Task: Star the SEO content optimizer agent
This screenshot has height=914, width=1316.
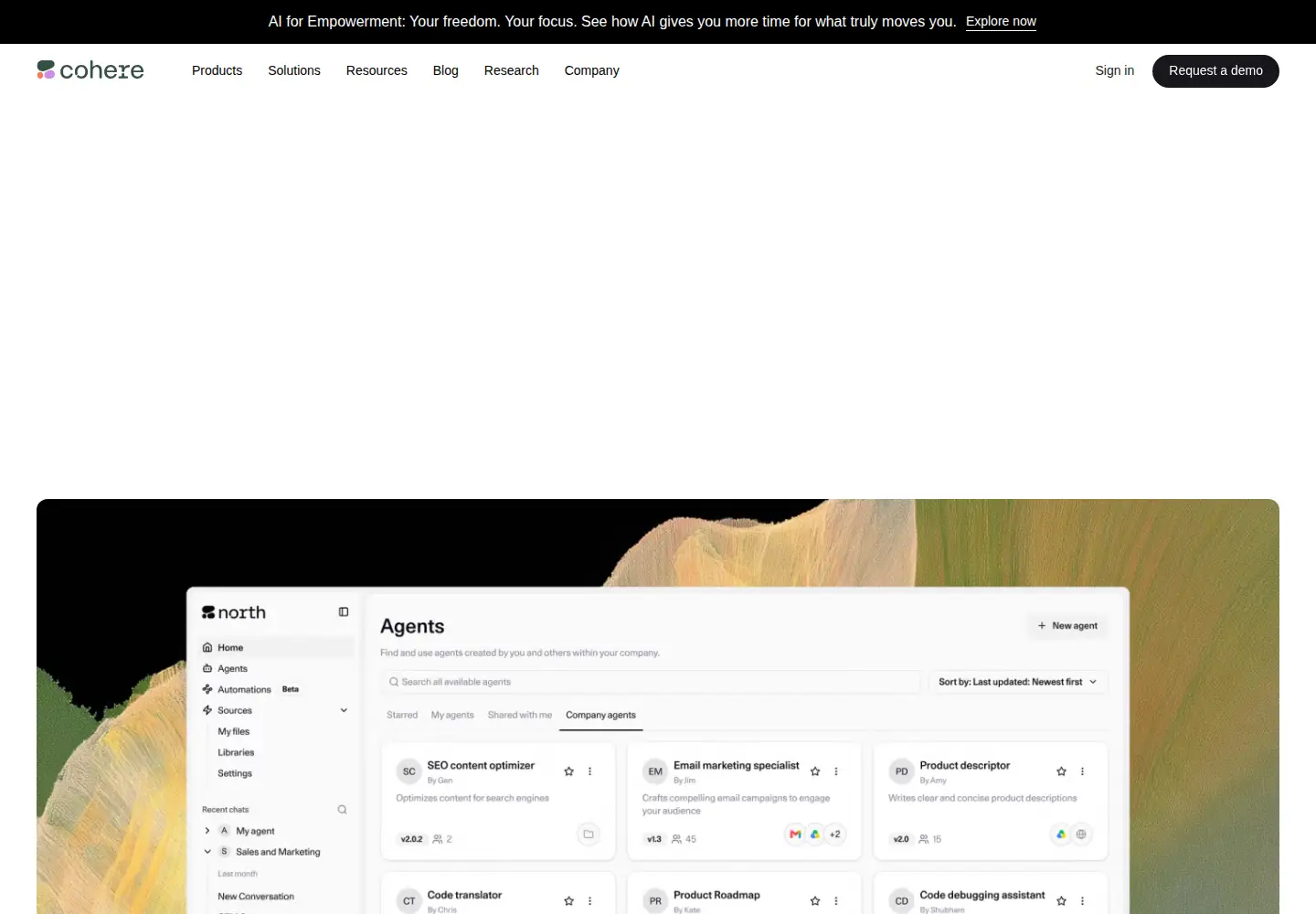Action: [x=569, y=771]
